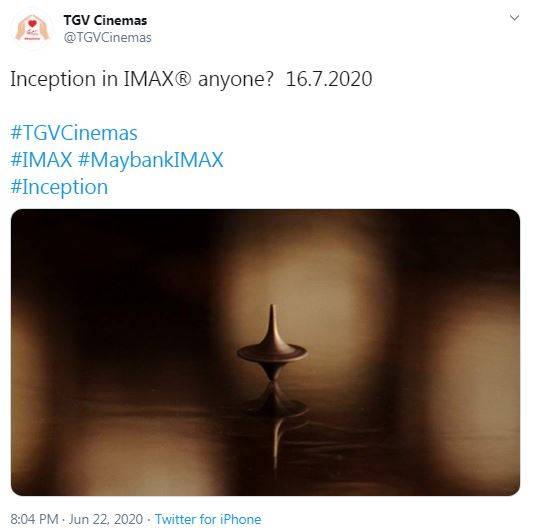This screenshot has width=533, height=532.
Task: Select the tweet text about Inception in IMAX
Action: coord(191,79)
